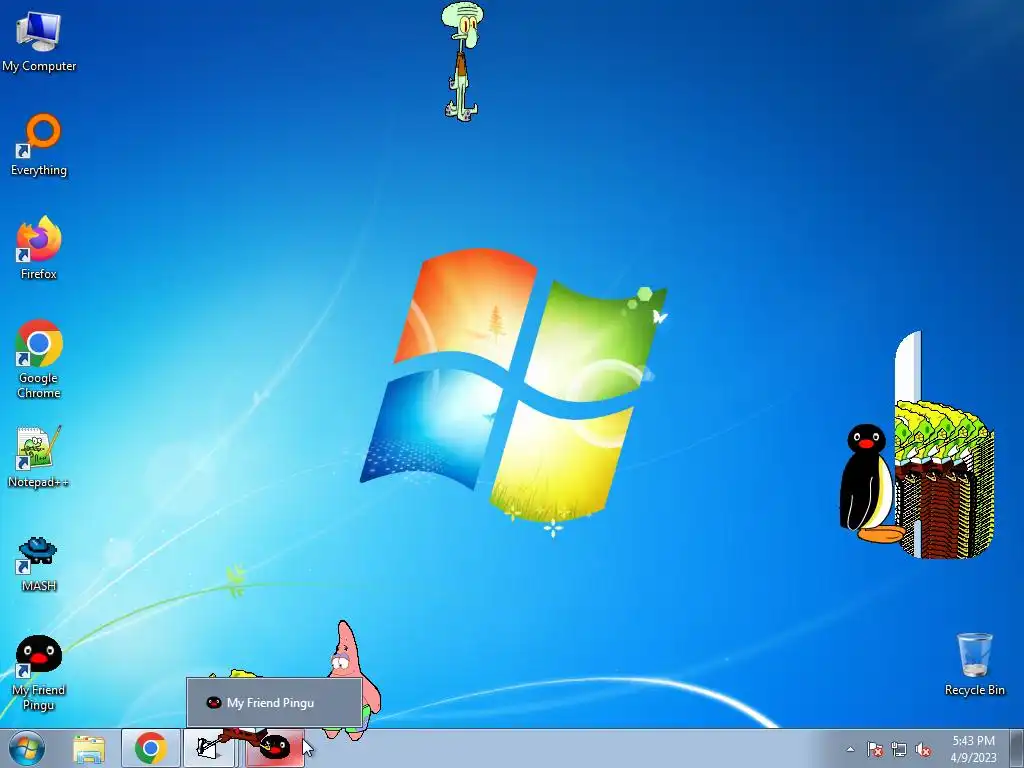
Task: Click the Pingu penguin character on desktop
Action: click(x=868, y=484)
